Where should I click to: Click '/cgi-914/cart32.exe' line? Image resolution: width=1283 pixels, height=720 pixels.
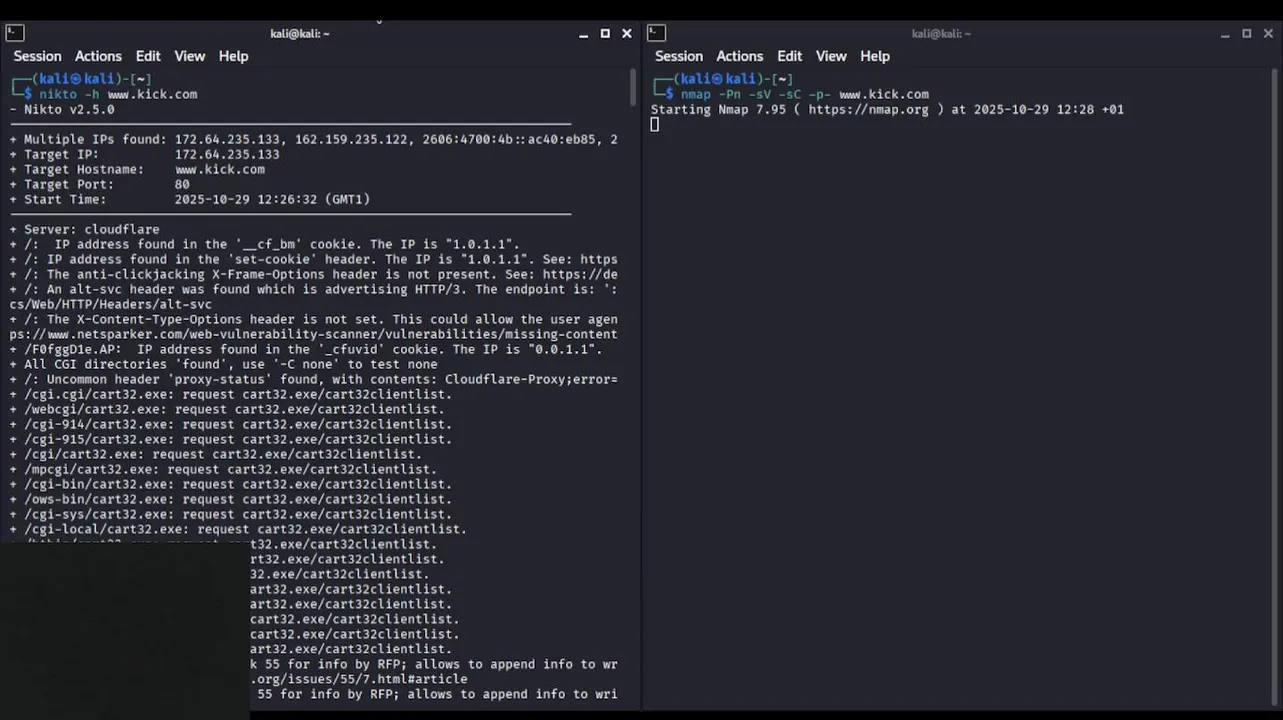coord(231,424)
